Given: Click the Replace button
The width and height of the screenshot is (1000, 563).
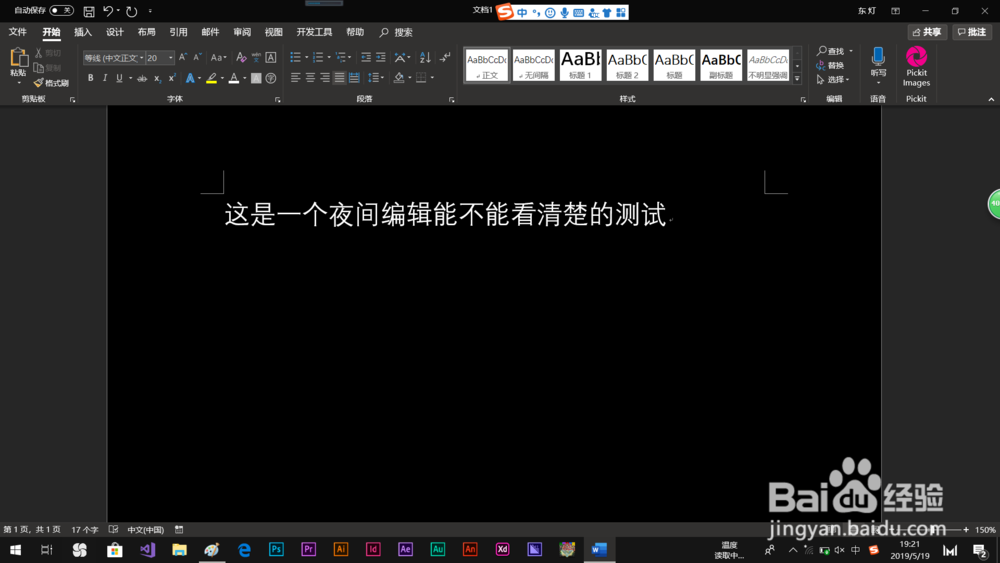Looking at the screenshot, I should (x=830, y=66).
